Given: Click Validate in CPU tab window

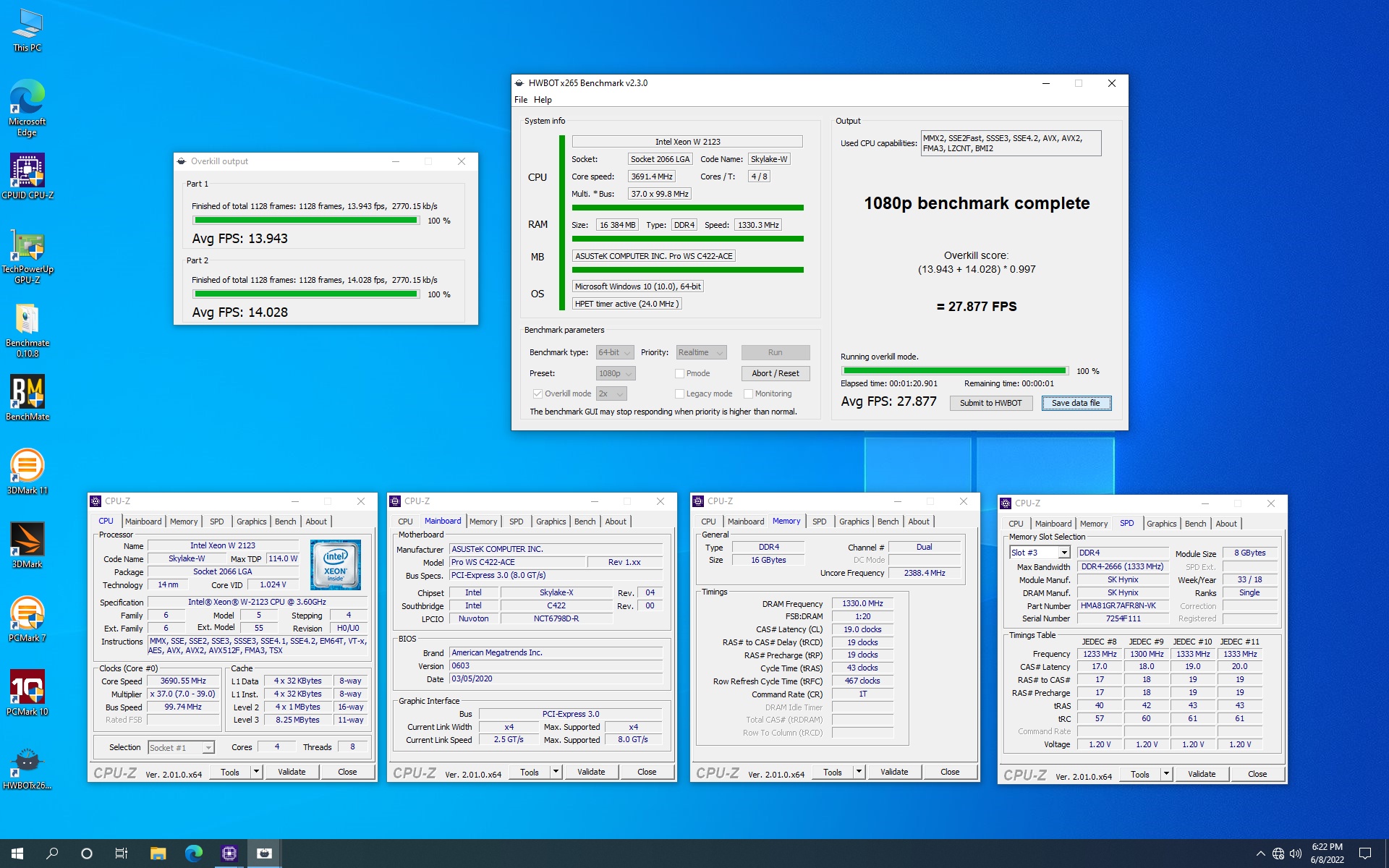Looking at the screenshot, I should pos(292,772).
